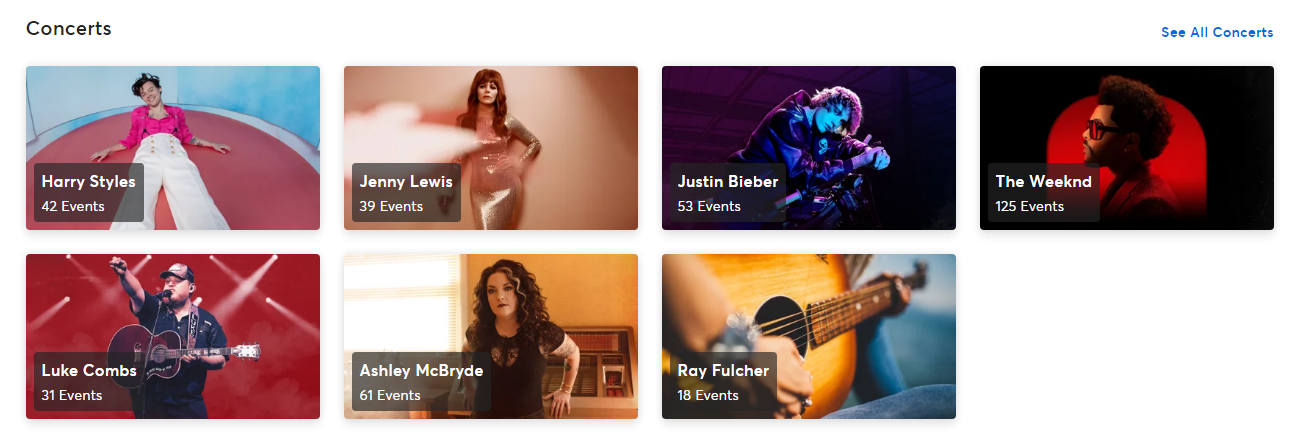Open The Weeknd concert card
The height and width of the screenshot is (442, 1293).
1127,148
